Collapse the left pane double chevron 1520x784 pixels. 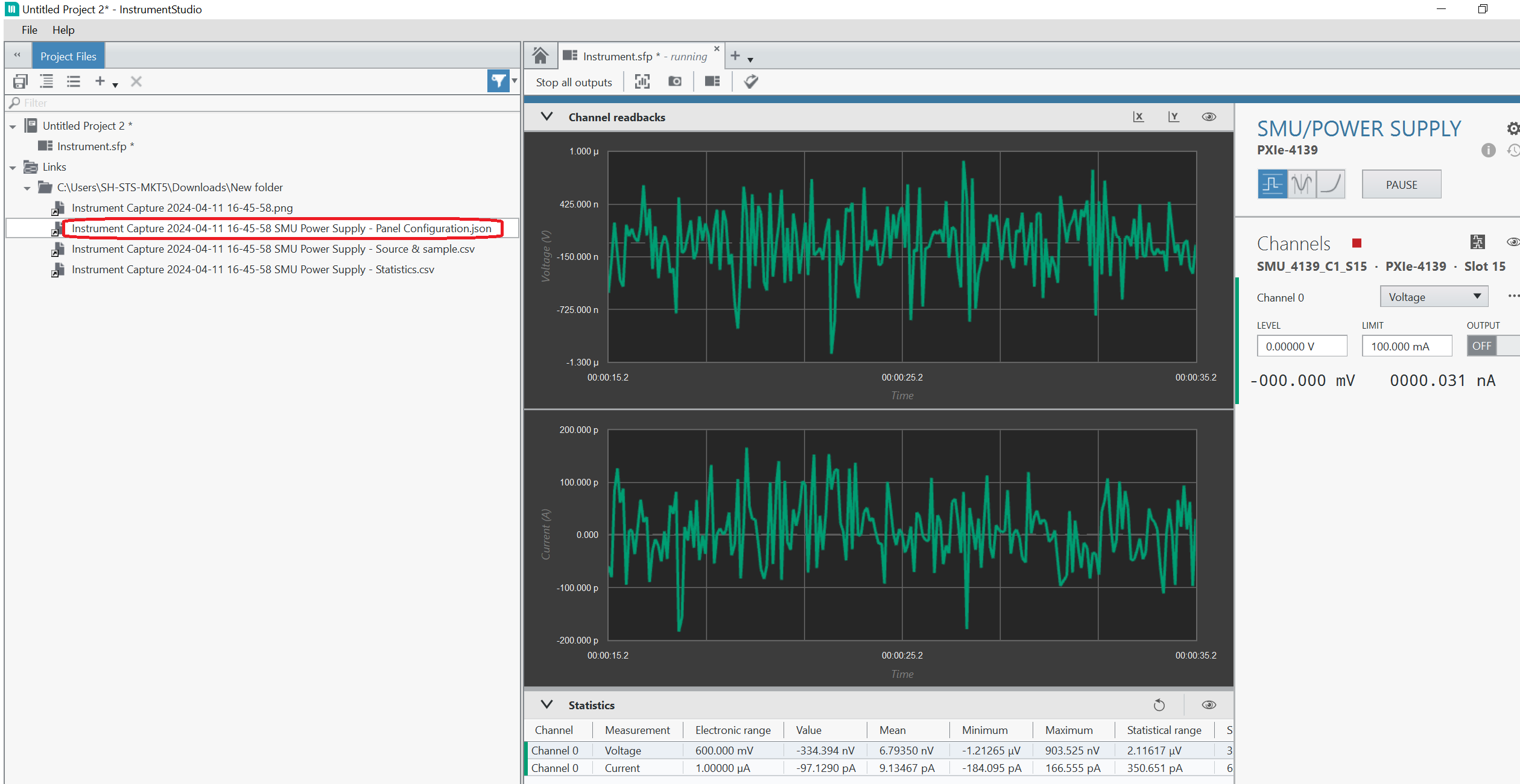17,55
